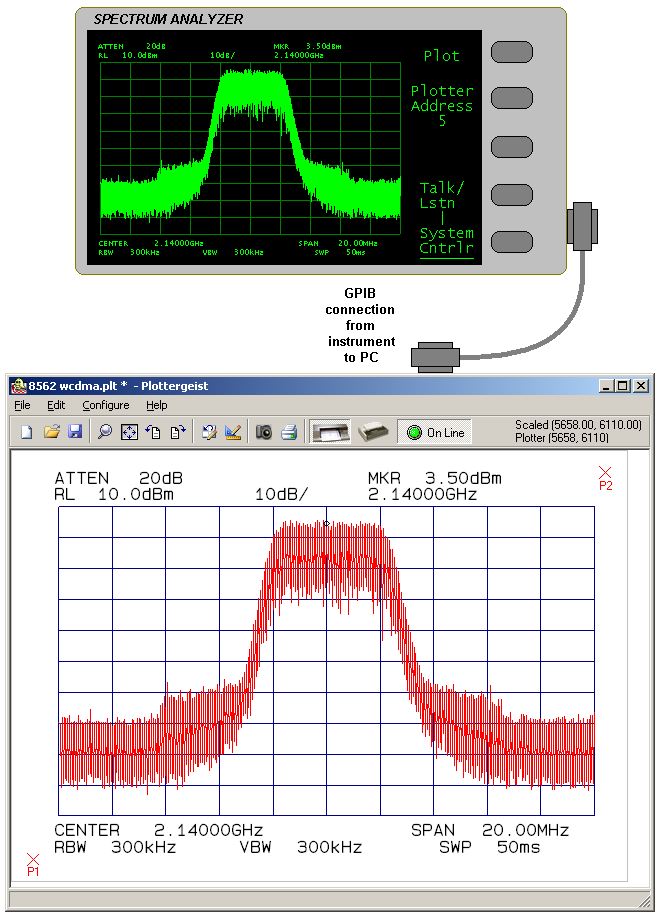Click the fit-to-window icon

(x=129, y=432)
